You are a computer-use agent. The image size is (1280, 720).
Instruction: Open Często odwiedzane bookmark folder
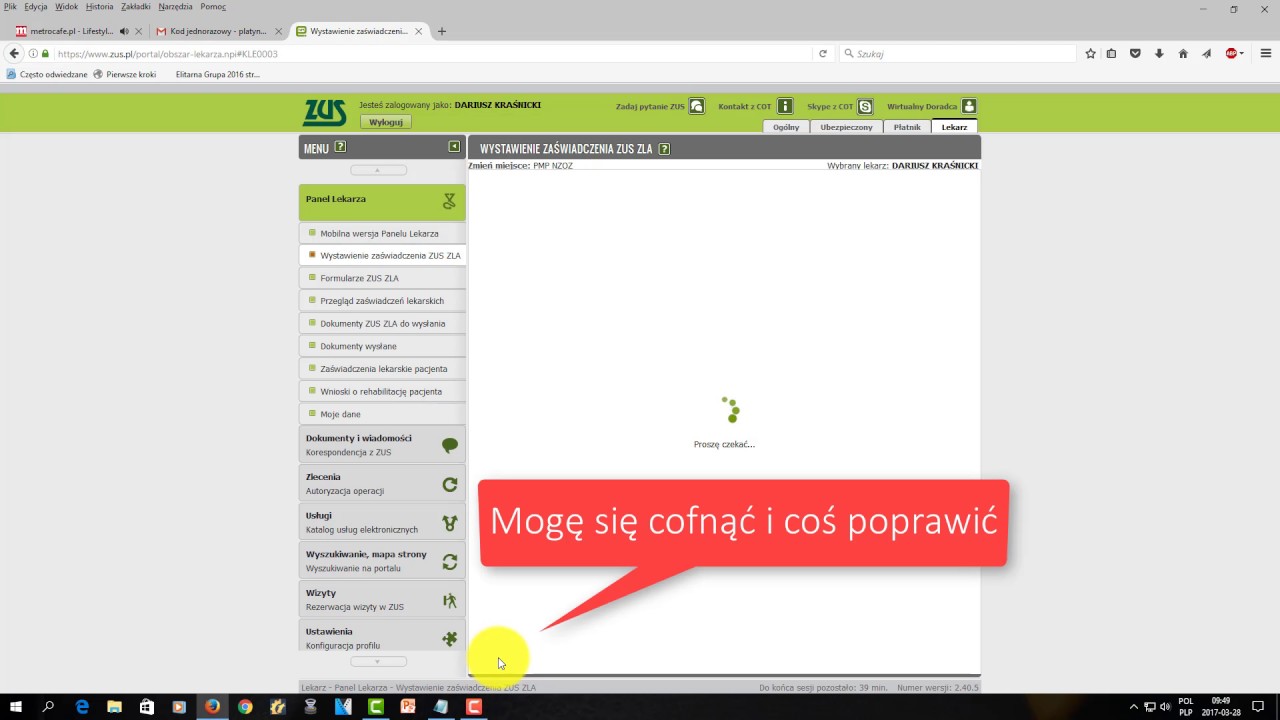click(x=47, y=74)
